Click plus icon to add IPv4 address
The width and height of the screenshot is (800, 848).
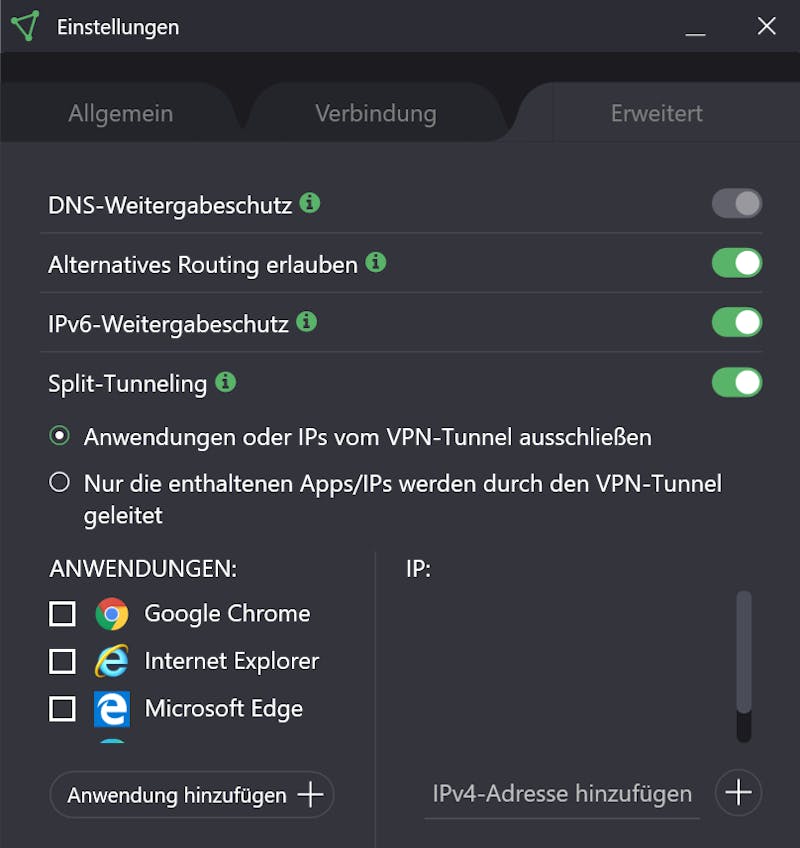point(738,793)
